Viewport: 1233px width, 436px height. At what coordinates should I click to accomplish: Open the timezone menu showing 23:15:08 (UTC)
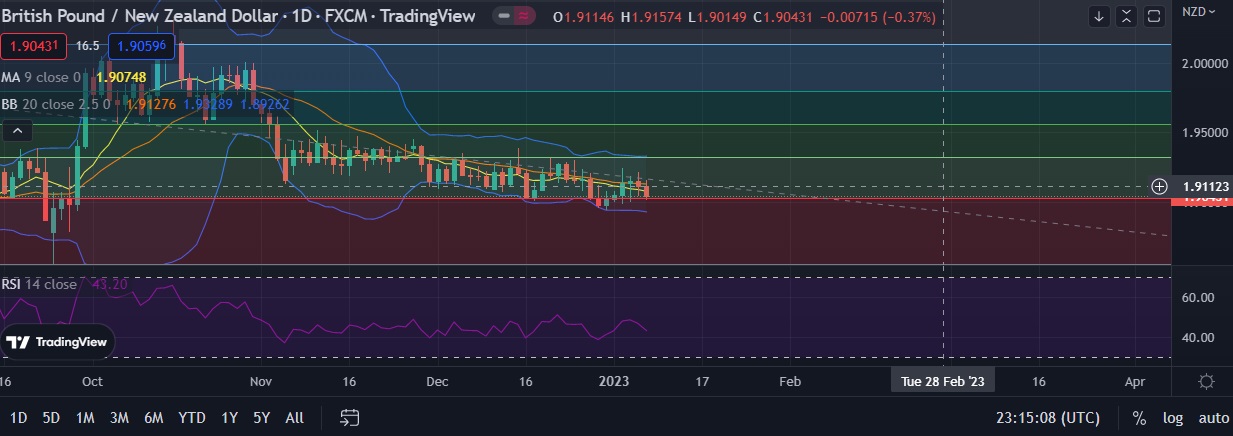tap(1046, 417)
